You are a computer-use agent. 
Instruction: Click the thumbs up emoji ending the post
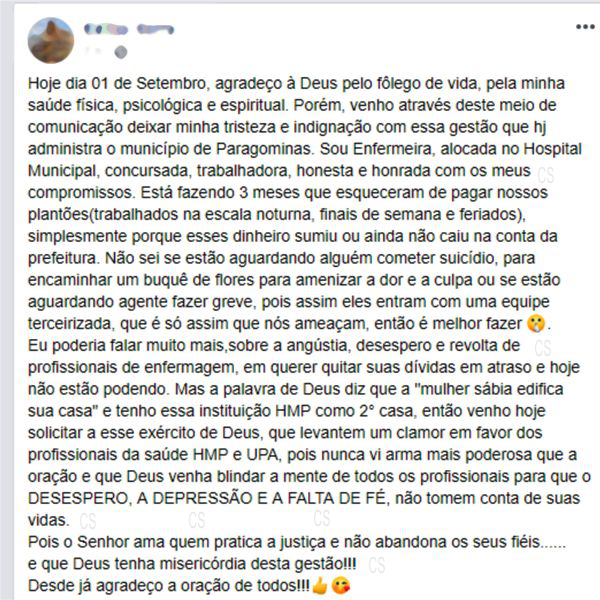[x=320, y=585]
